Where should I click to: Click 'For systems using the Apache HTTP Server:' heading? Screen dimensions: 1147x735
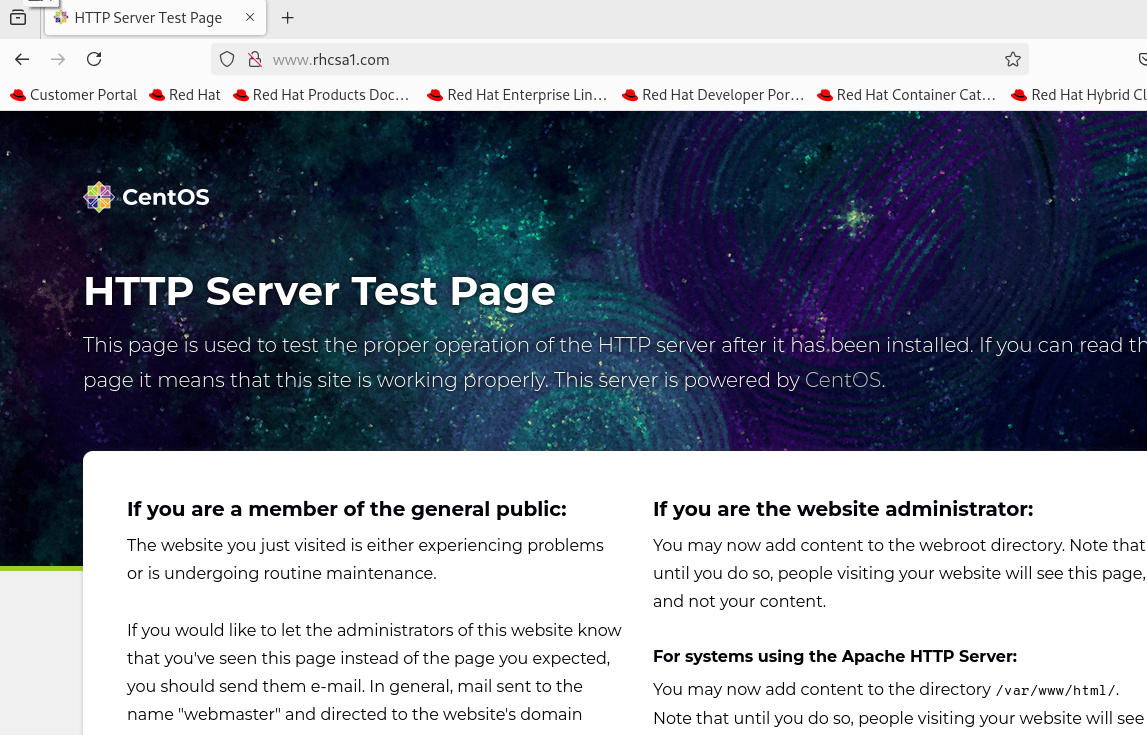pos(835,656)
